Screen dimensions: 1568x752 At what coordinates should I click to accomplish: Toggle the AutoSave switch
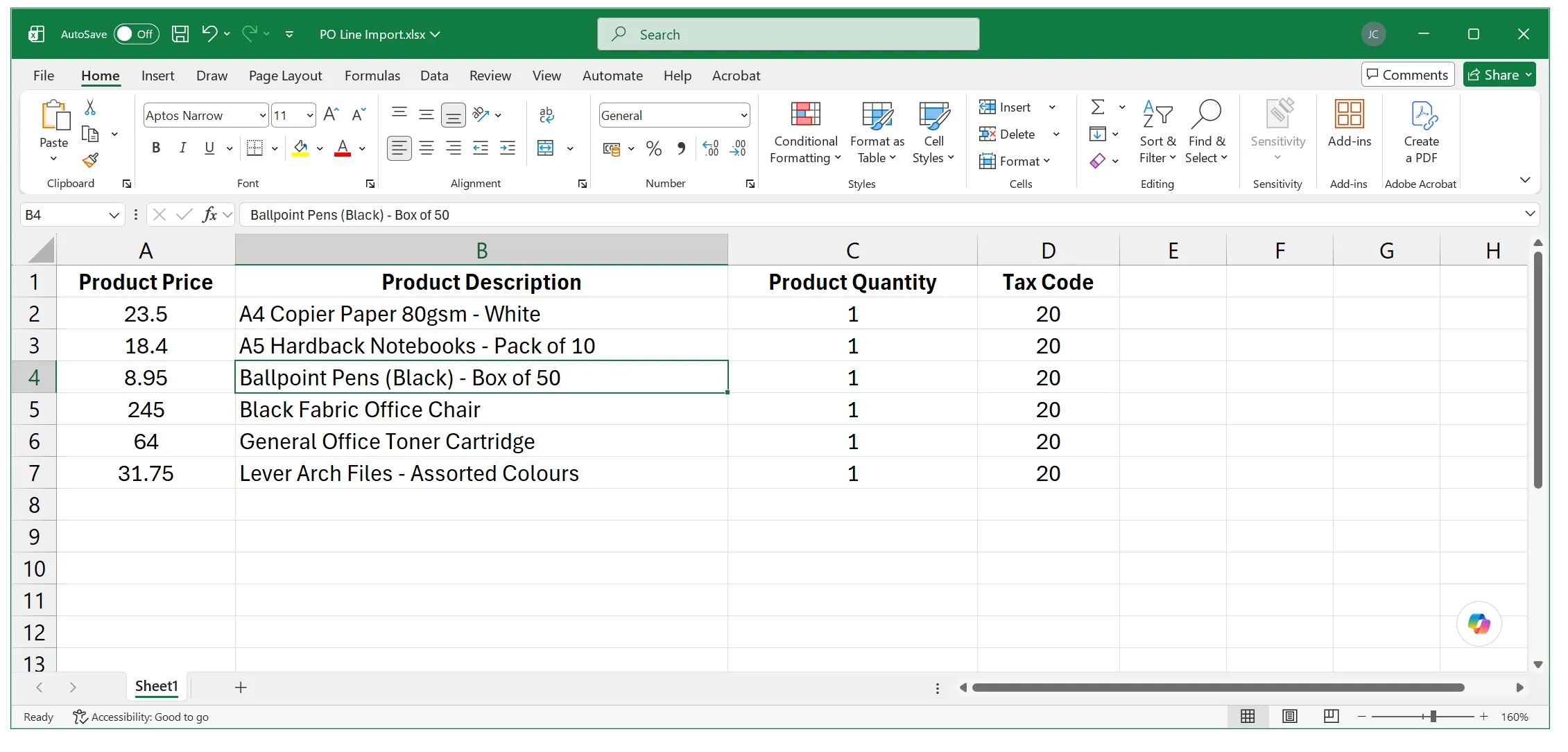(137, 34)
